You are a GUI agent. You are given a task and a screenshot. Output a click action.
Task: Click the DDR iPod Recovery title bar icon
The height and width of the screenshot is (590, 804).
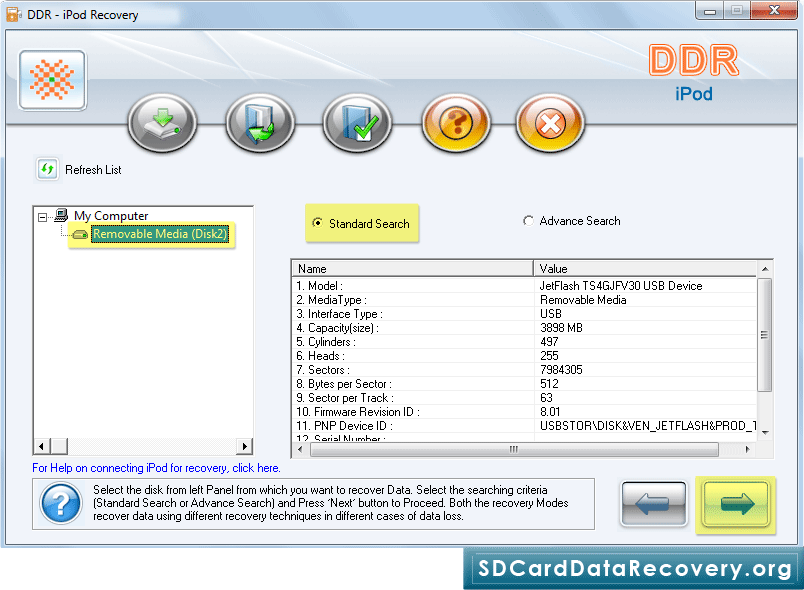(13, 14)
